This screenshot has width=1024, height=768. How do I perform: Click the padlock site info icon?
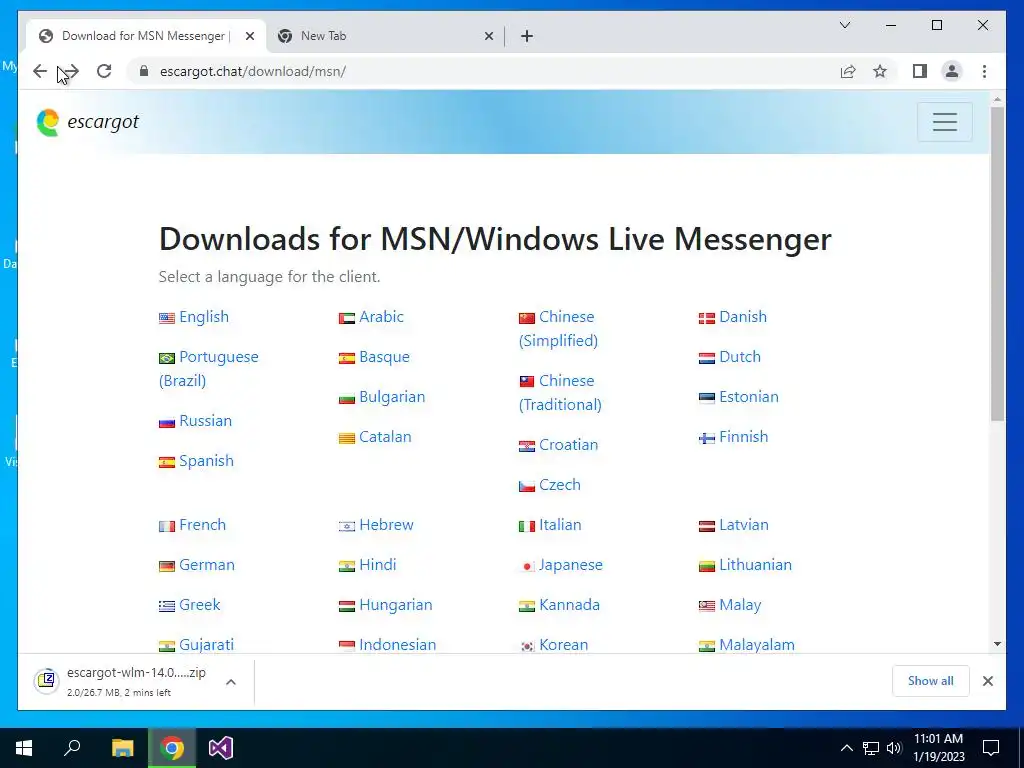pyautogui.click(x=144, y=71)
